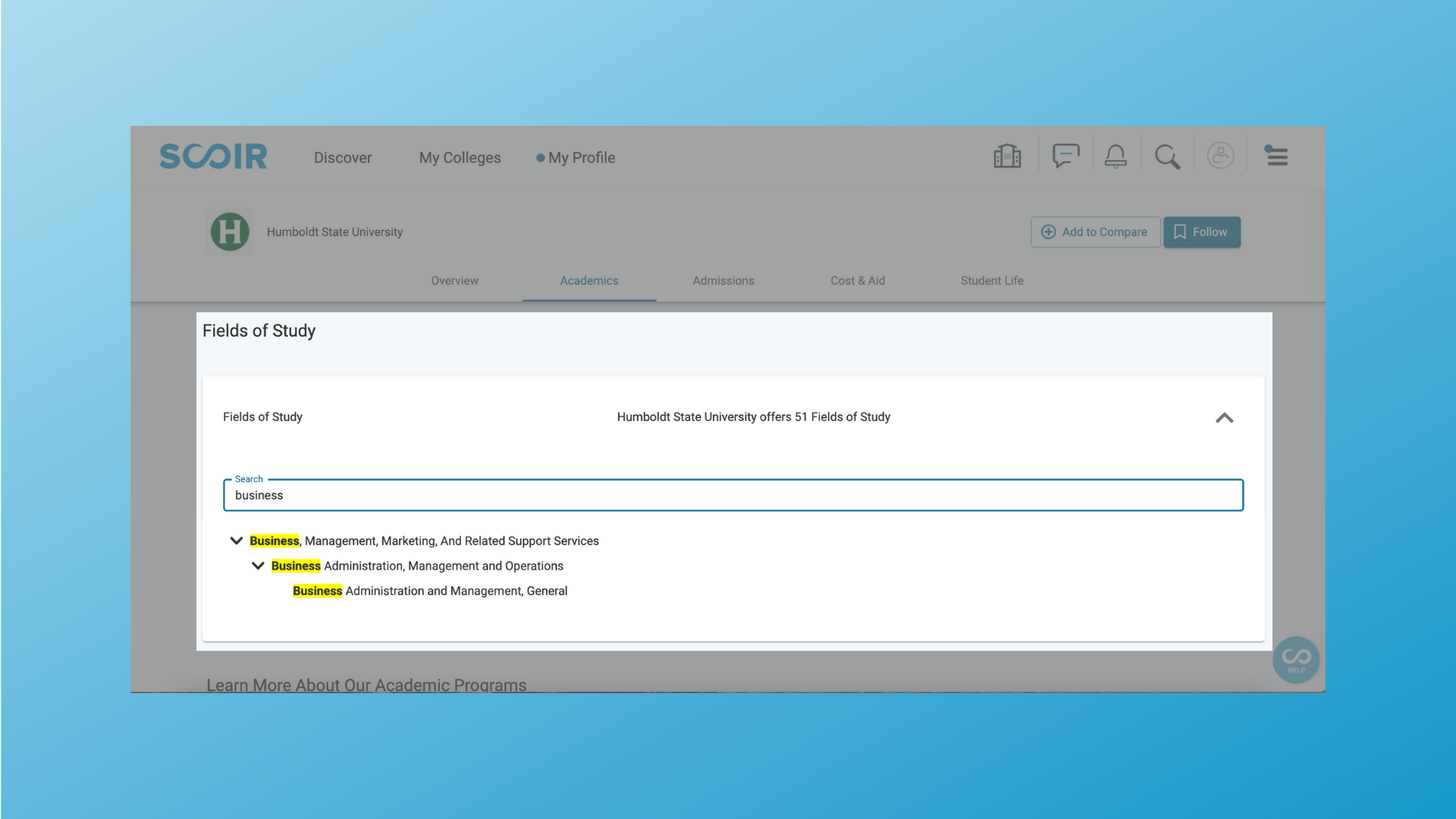
Task: Select the Academics tab
Action: [589, 281]
